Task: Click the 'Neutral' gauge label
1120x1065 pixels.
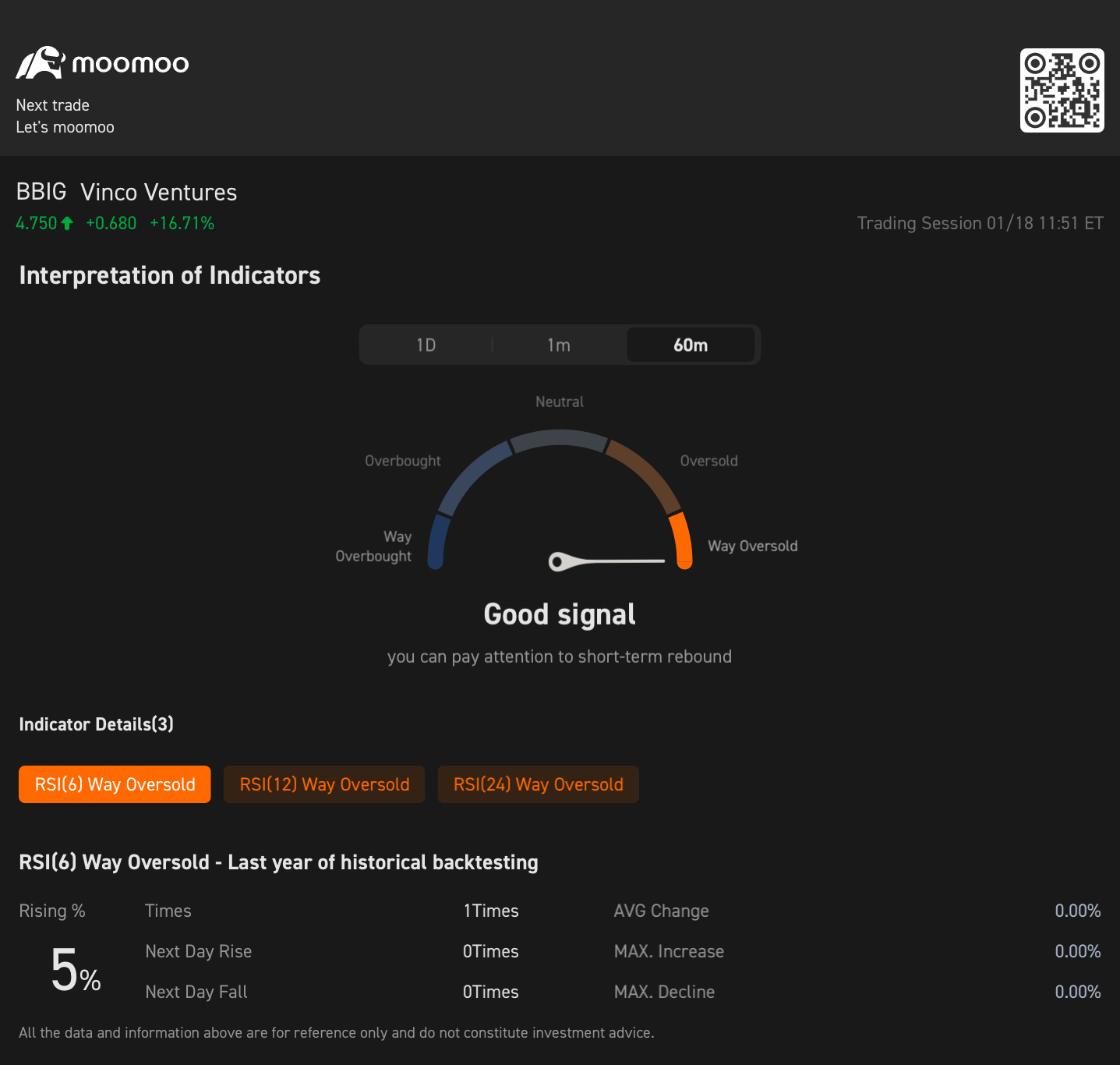Action: (x=560, y=402)
